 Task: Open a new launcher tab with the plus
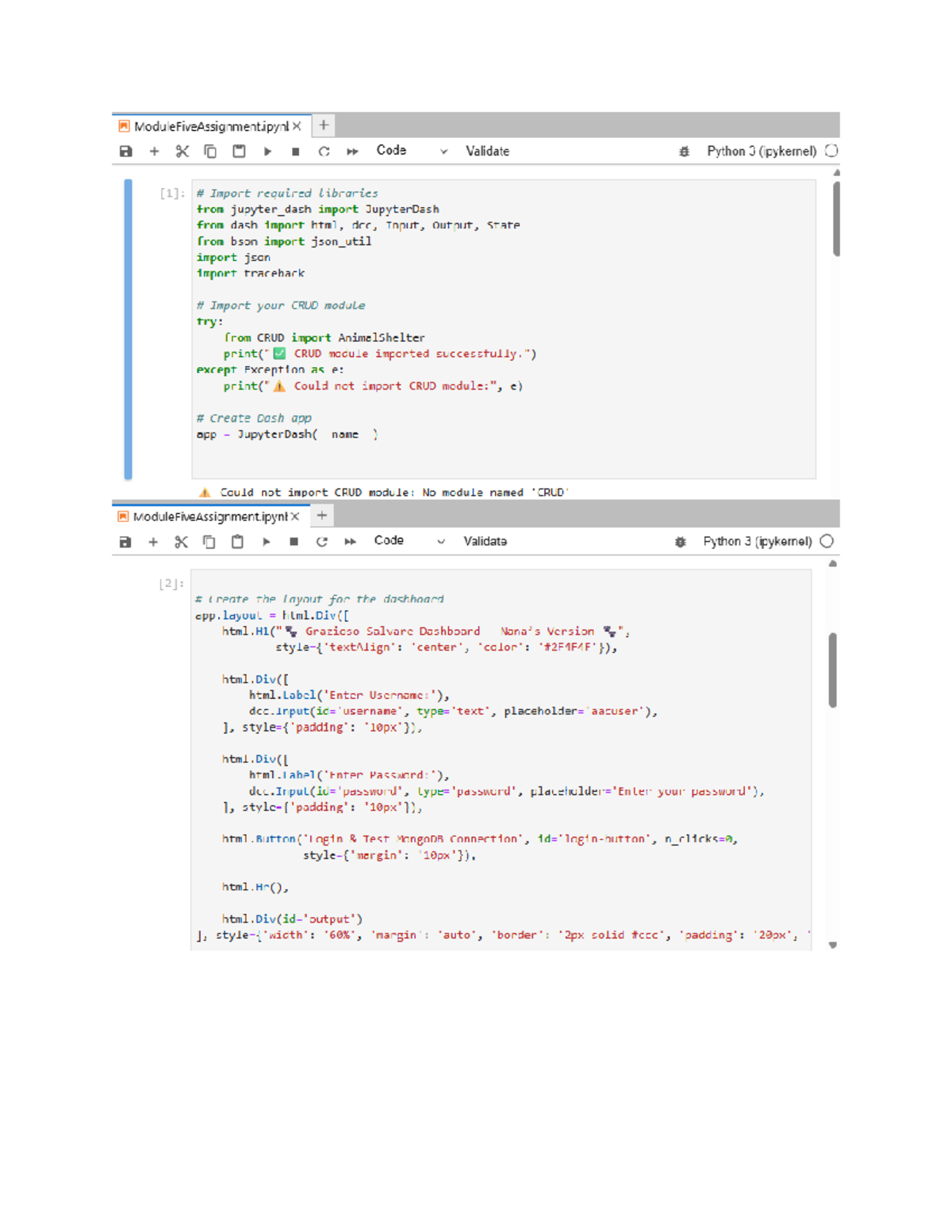pos(323,125)
